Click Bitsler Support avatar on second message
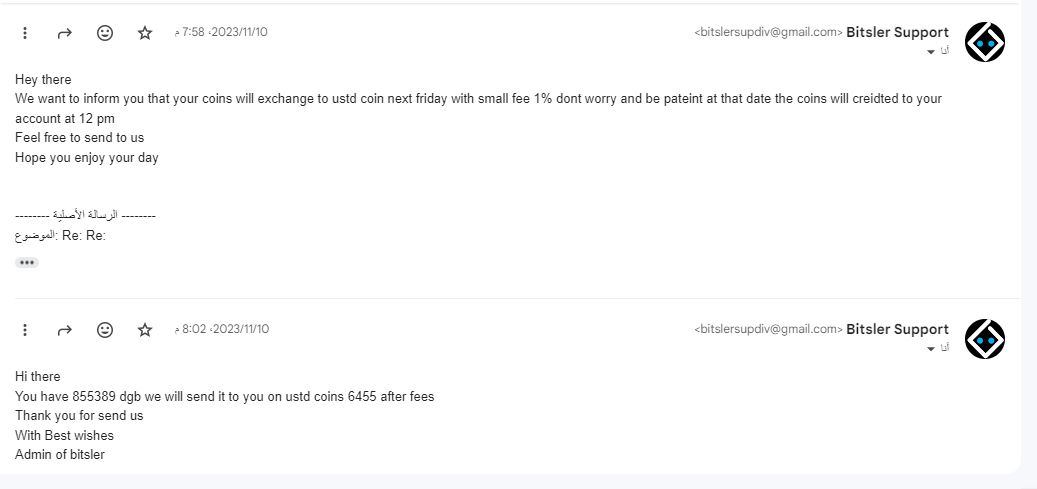Screen dimensions: 1037x489 [x=984, y=339]
